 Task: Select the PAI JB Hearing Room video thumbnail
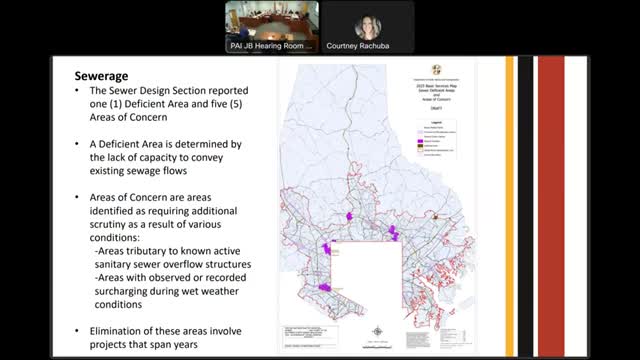click(x=272, y=27)
